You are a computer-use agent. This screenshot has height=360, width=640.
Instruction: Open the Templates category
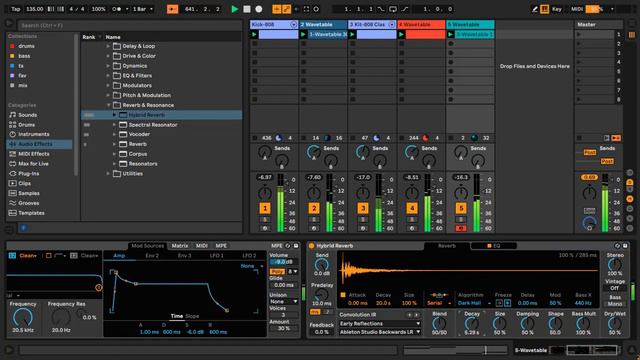[31, 213]
